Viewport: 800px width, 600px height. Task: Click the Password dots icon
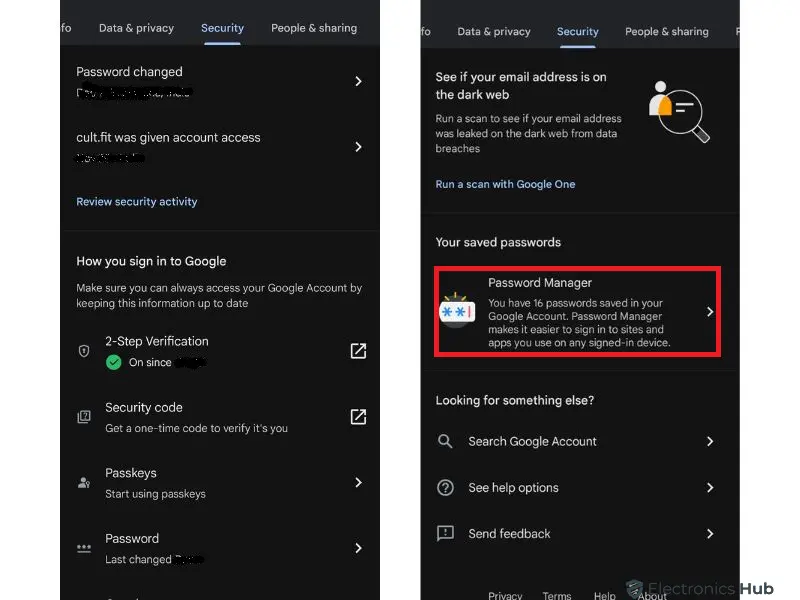[84, 548]
